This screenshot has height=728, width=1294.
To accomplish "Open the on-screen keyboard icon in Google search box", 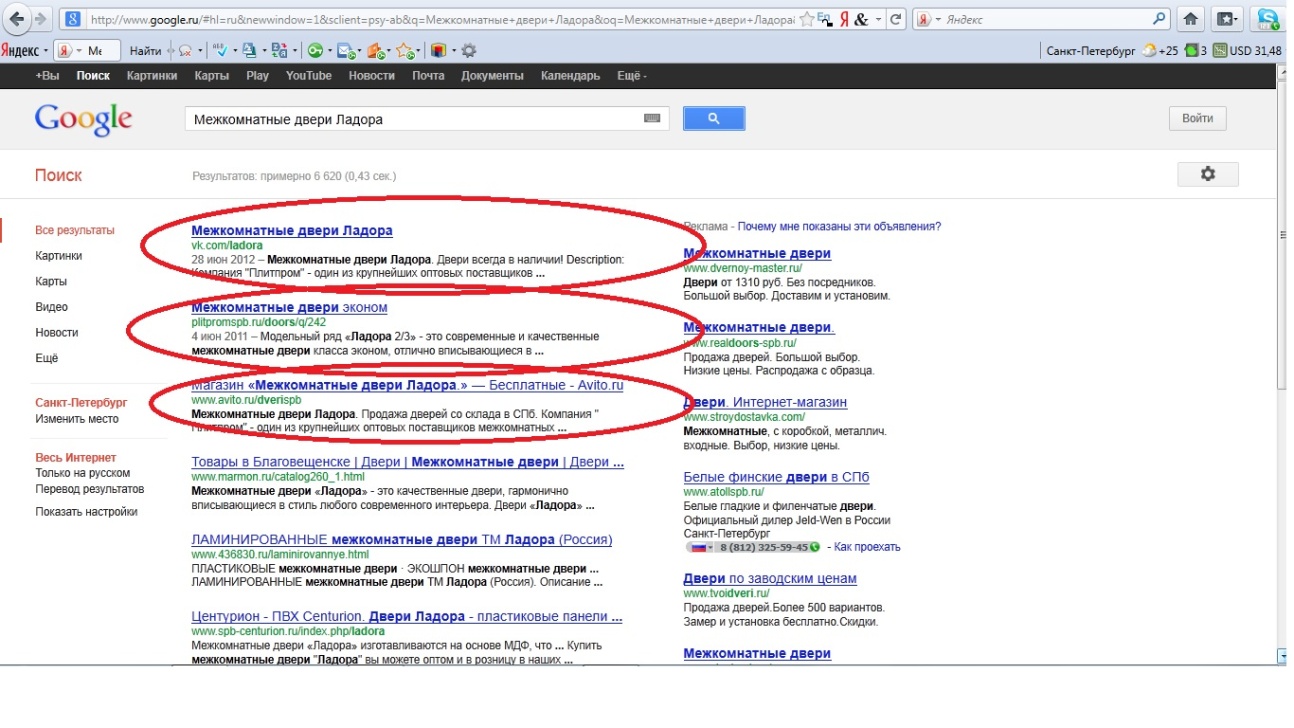I will [x=652, y=119].
